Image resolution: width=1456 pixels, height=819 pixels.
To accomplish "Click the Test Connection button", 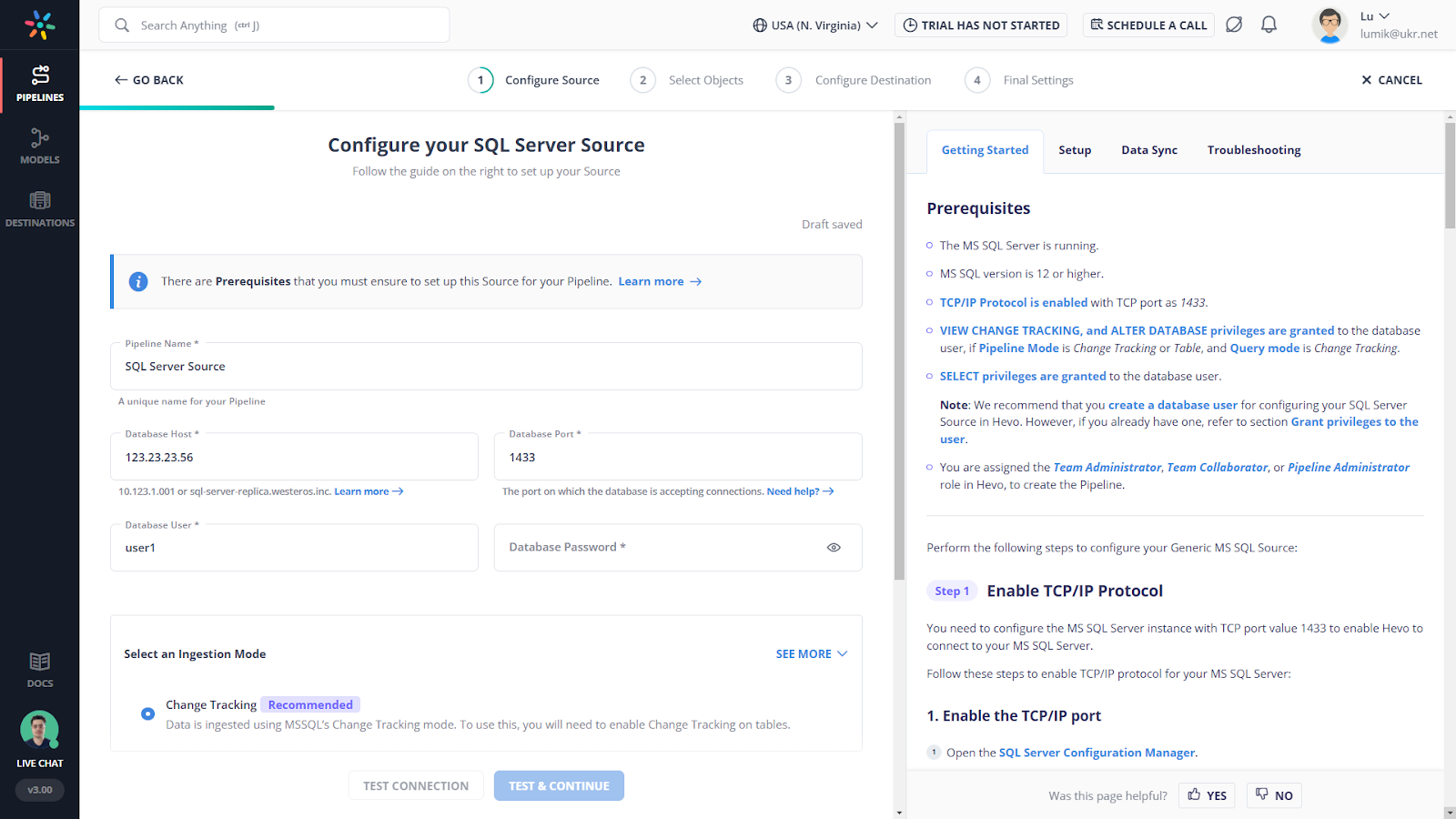I will [416, 786].
